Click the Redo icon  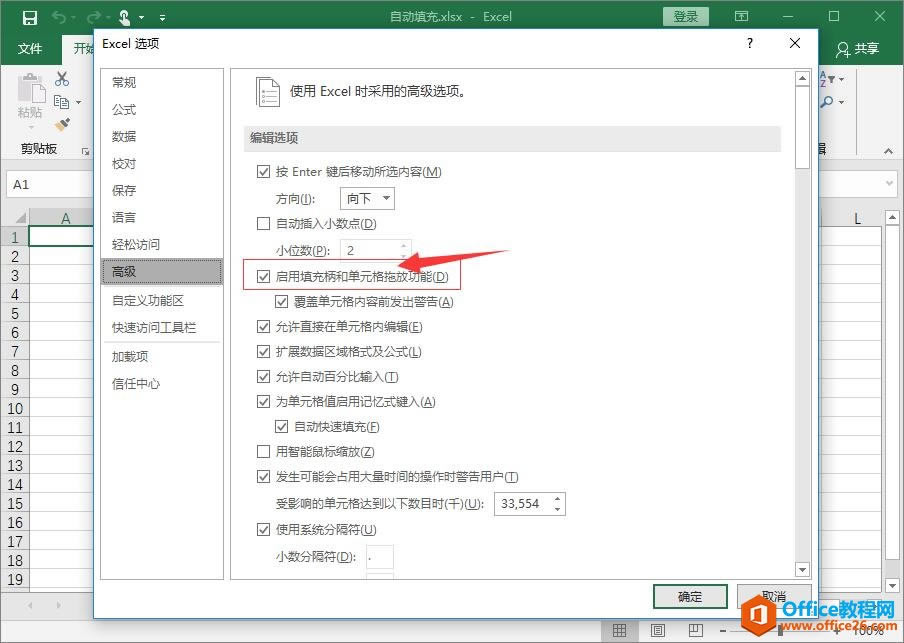coord(92,16)
